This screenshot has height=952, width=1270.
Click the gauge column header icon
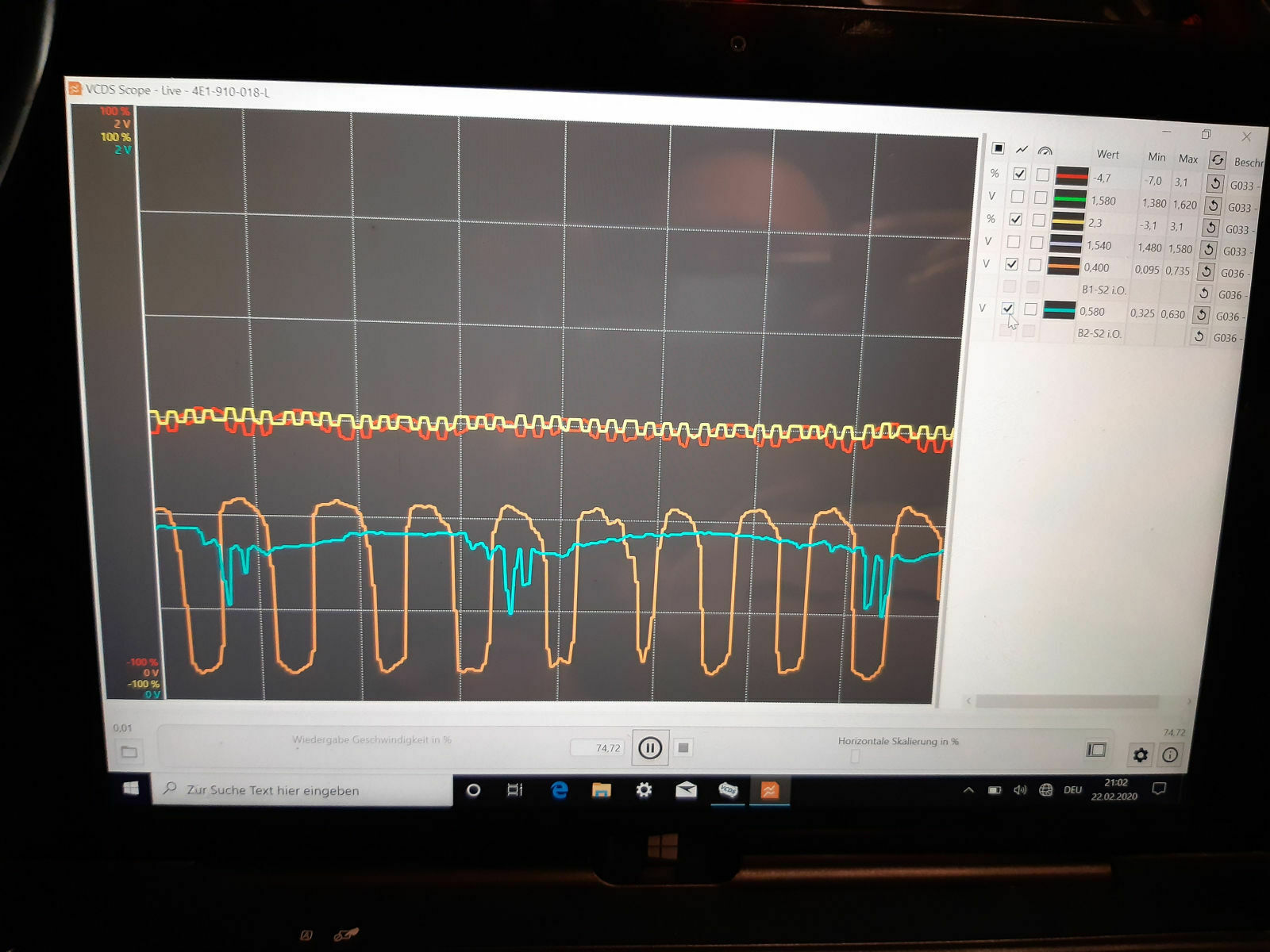click(x=1045, y=151)
